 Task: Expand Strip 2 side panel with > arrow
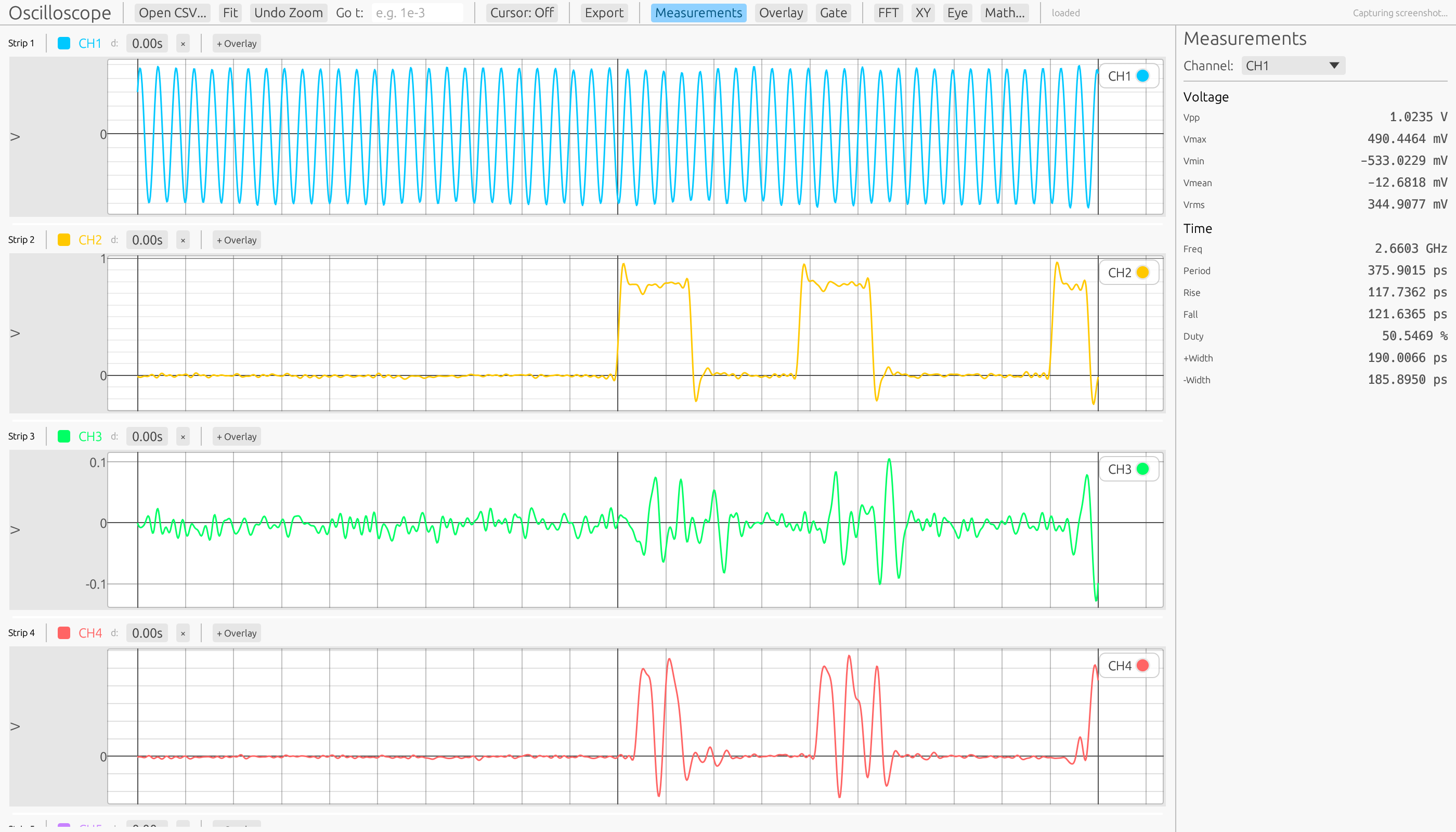(x=16, y=333)
